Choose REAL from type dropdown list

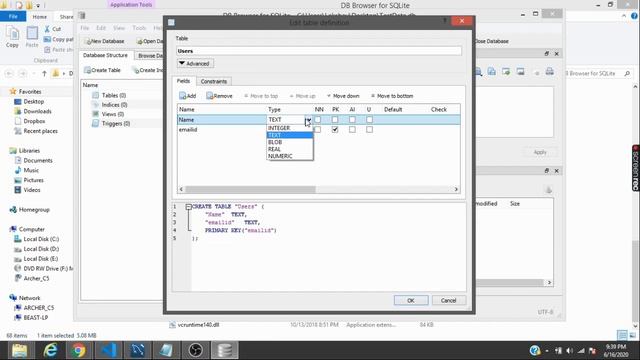pyautogui.click(x=290, y=149)
